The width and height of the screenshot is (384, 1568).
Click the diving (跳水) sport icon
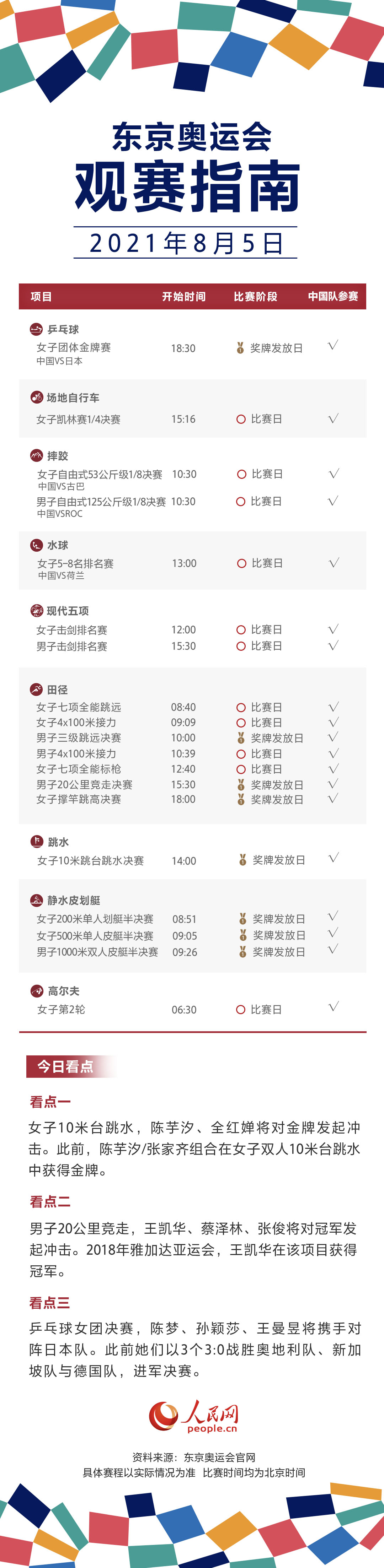pyautogui.click(x=37, y=841)
